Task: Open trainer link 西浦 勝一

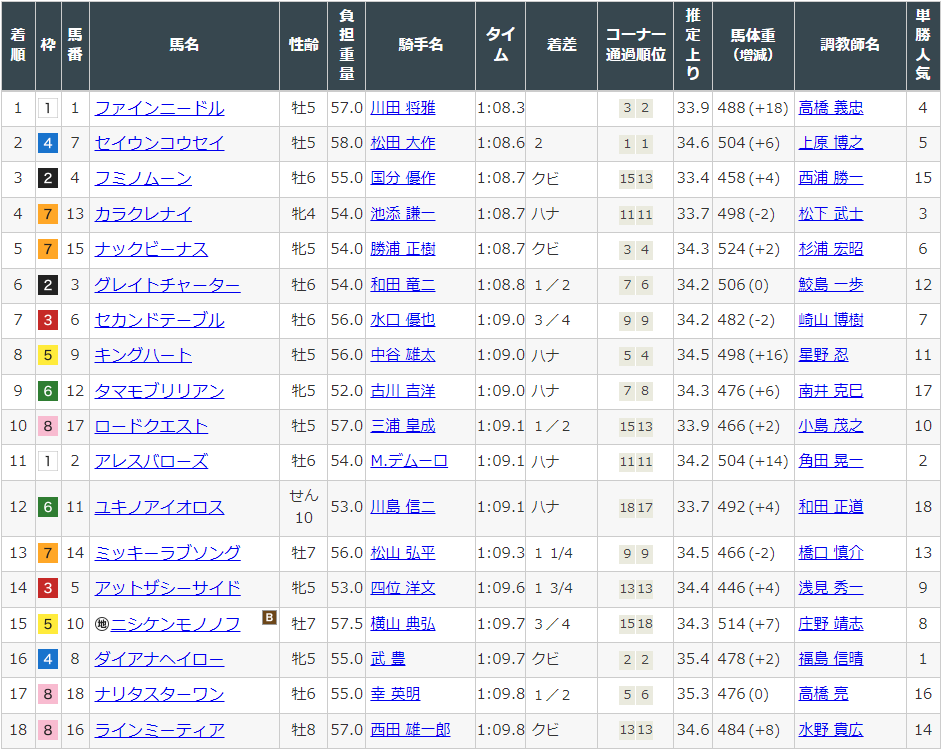Action: pyautogui.click(x=831, y=179)
